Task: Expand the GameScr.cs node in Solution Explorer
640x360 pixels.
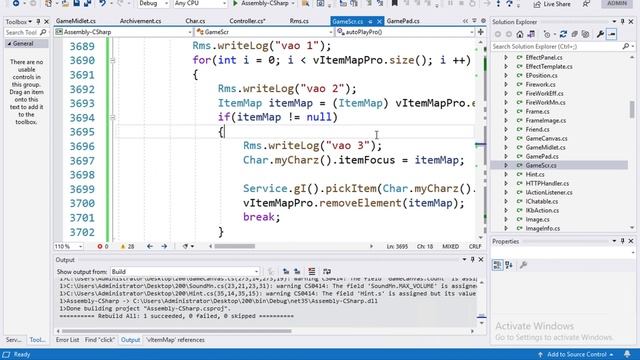Action: tap(506, 165)
